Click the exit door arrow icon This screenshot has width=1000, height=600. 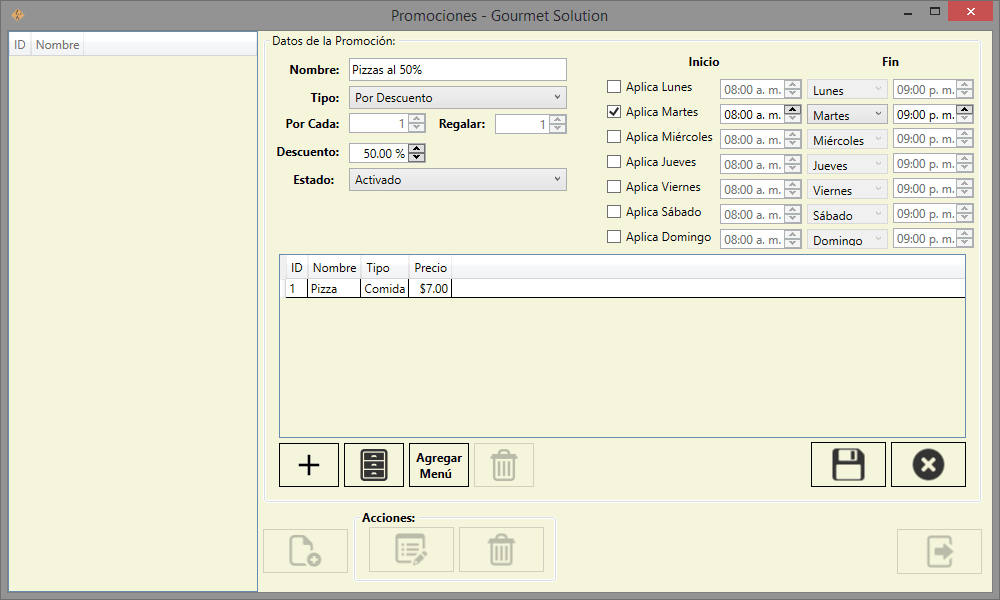[x=939, y=550]
